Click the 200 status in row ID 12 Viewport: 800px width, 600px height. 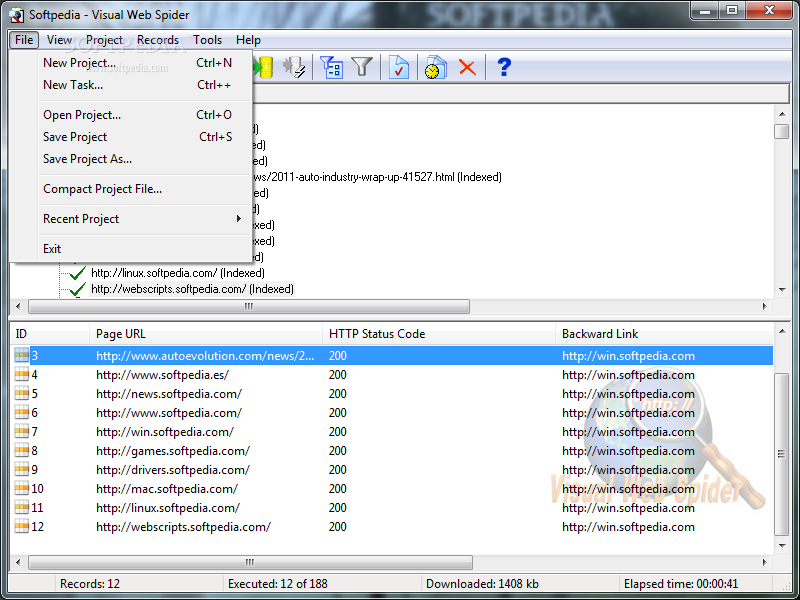click(x=338, y=527)
